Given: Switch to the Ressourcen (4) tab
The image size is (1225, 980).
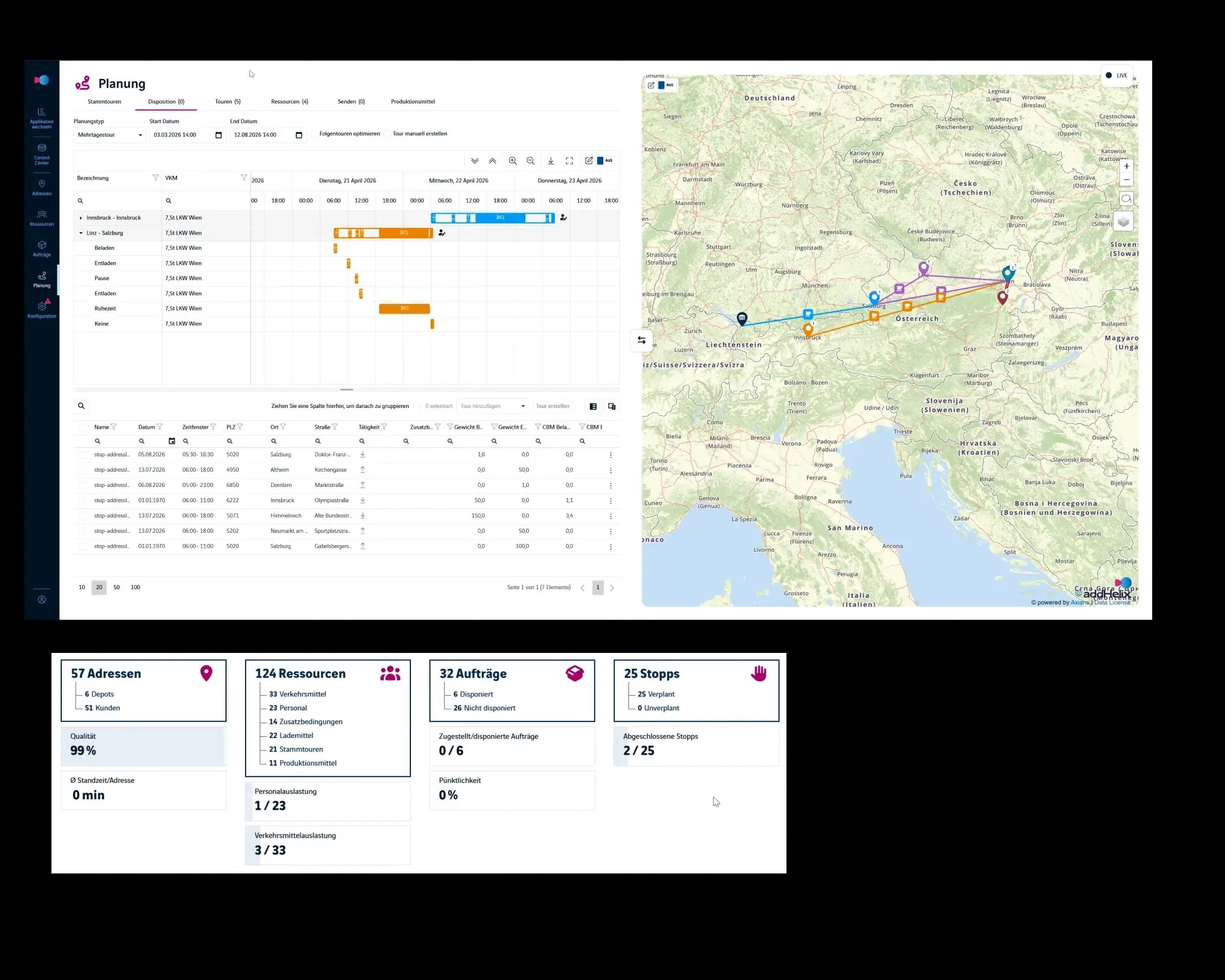Looking at the screenshot, I should pyautogui.click(x=290, y=102).
